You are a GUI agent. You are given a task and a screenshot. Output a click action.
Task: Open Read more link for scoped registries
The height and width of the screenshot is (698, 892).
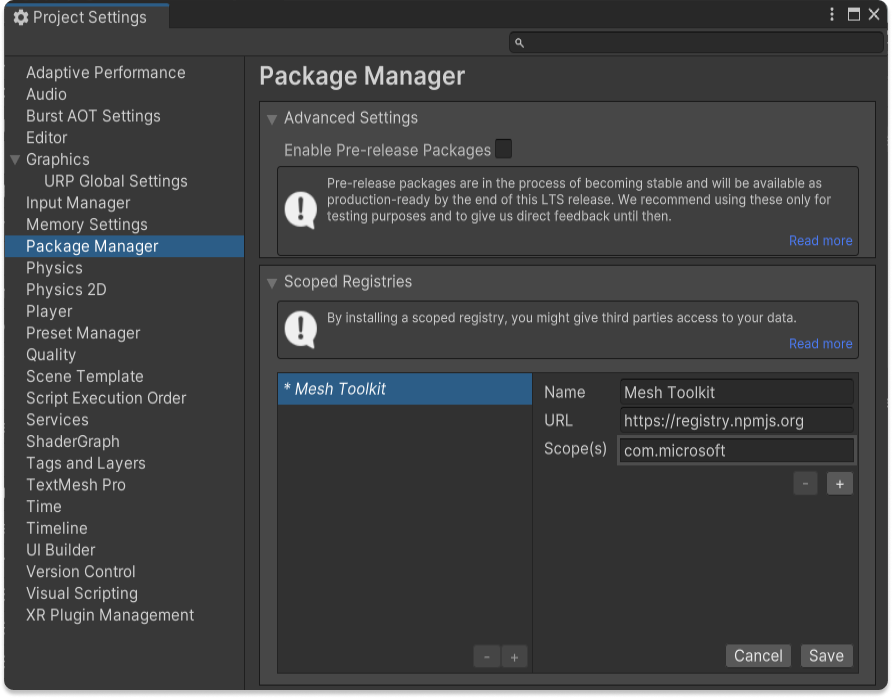tap(820, 344)
